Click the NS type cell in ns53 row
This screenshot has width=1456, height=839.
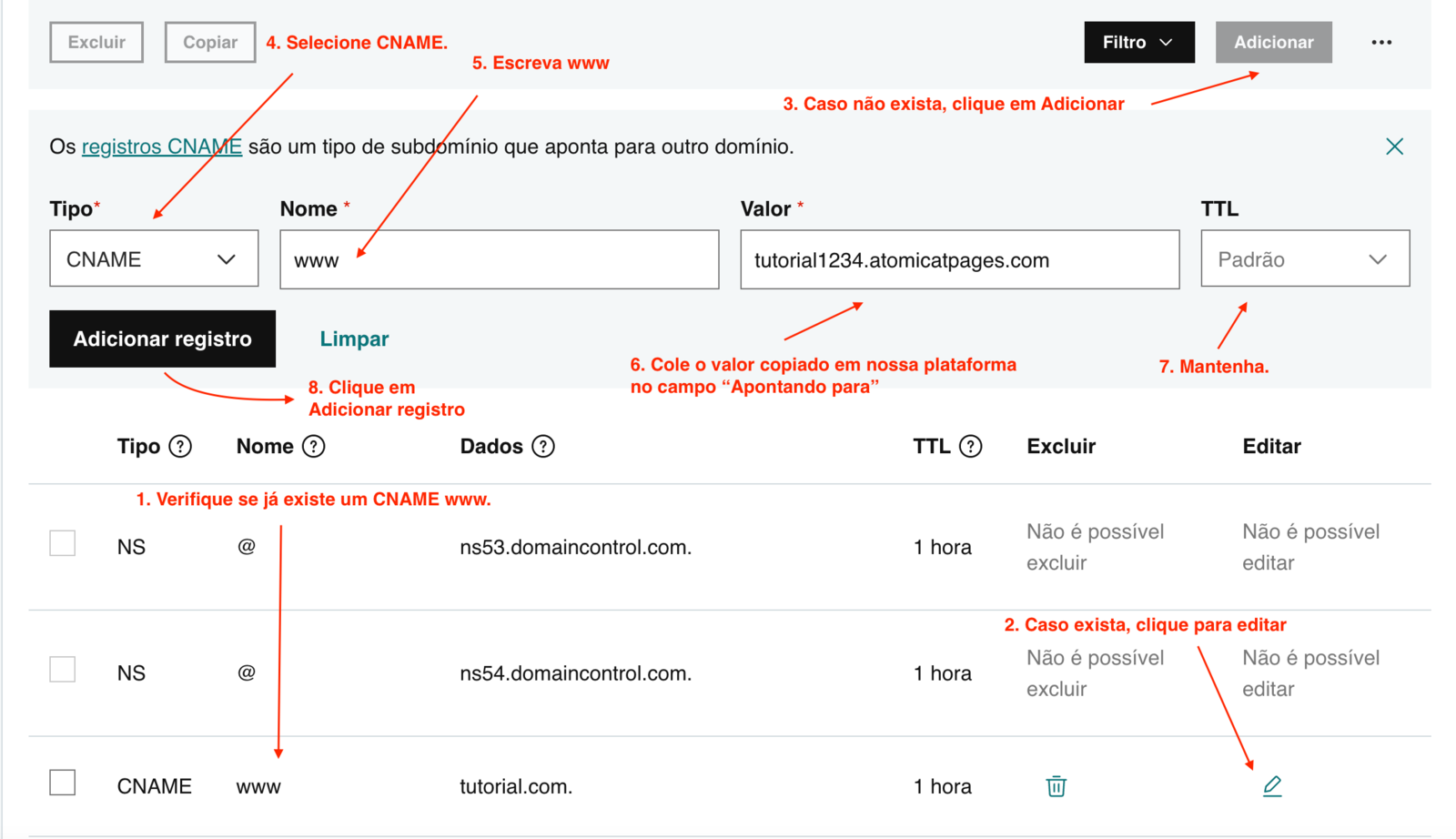pyautogui.click(x=131, y=547)
